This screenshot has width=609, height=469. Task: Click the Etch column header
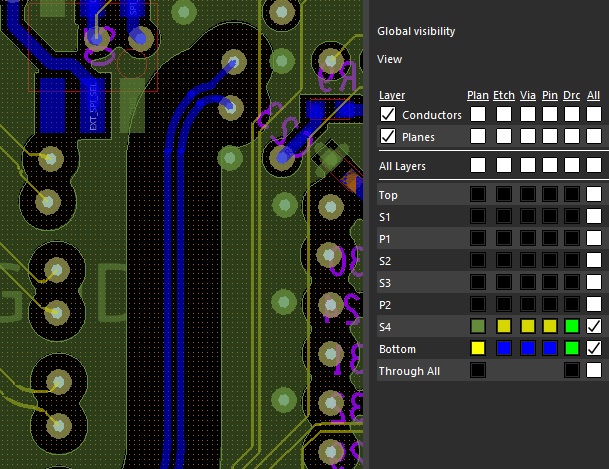point(503,95)
